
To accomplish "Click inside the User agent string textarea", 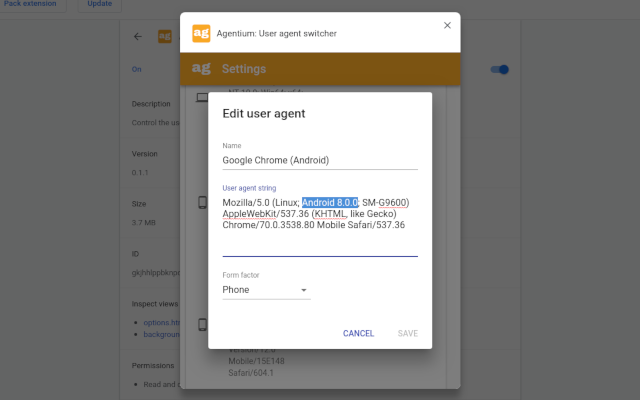I will click(x=320, y=225).
